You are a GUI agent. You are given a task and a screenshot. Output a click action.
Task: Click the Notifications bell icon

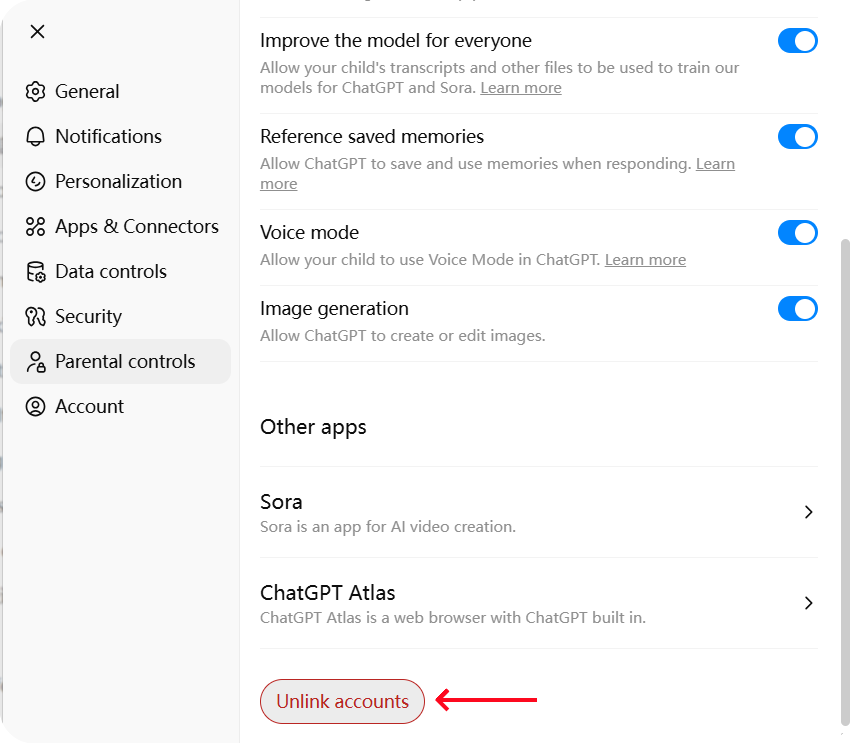(x=36, y=137)
